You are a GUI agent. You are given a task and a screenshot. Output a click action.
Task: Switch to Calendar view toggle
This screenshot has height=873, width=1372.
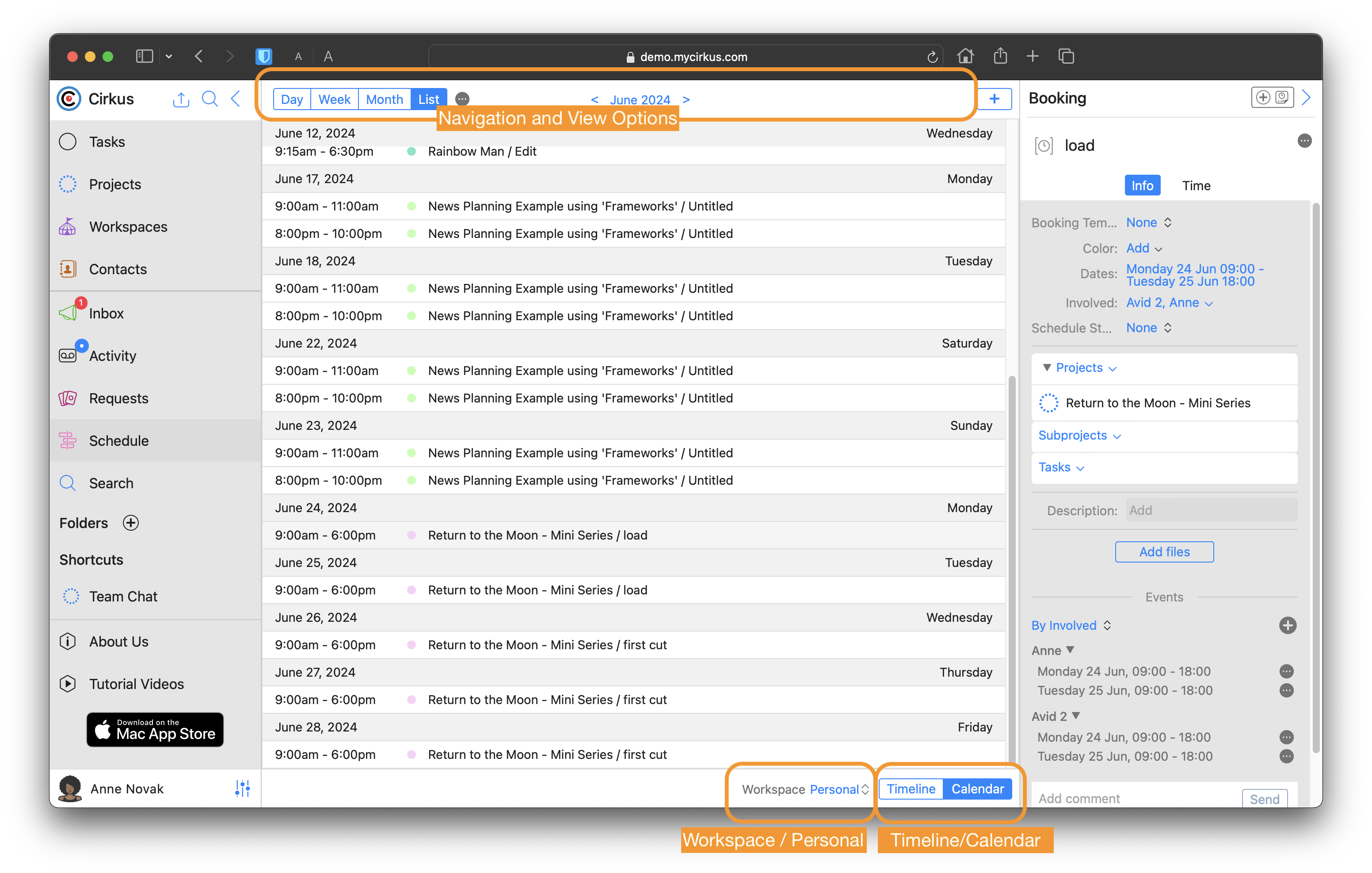(x=977, y=789)
